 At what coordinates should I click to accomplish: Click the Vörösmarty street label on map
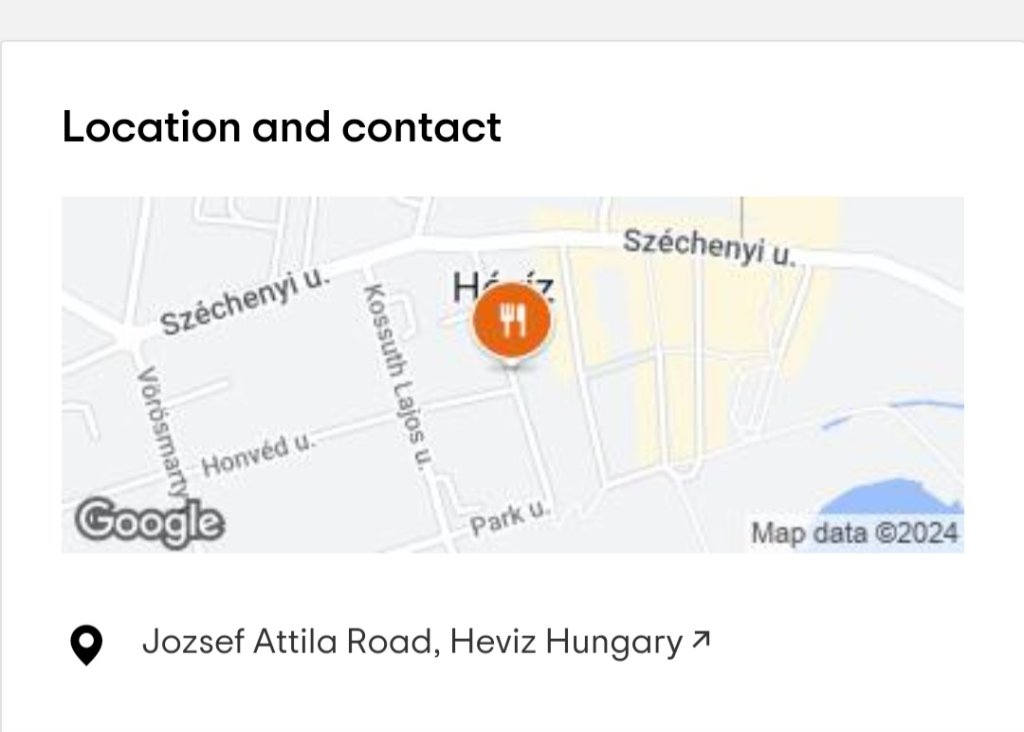pyautogui.click(x=160, y=432)
